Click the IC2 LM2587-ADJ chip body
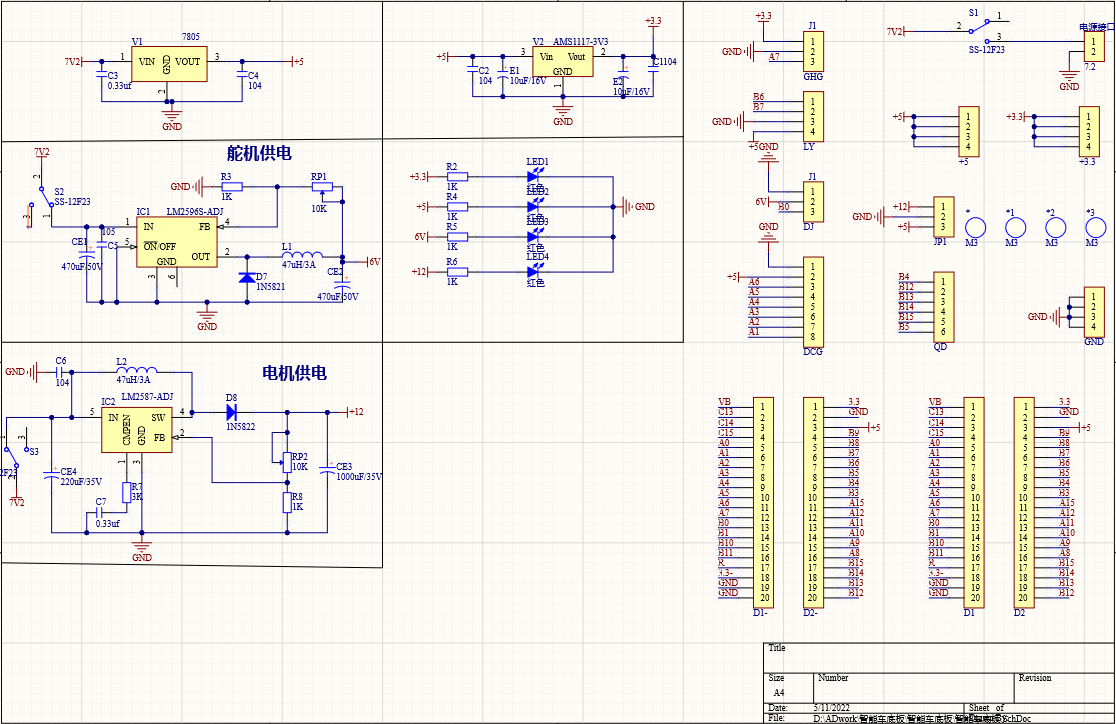This screenshot has height=724, width=1116. pos(136,430)
